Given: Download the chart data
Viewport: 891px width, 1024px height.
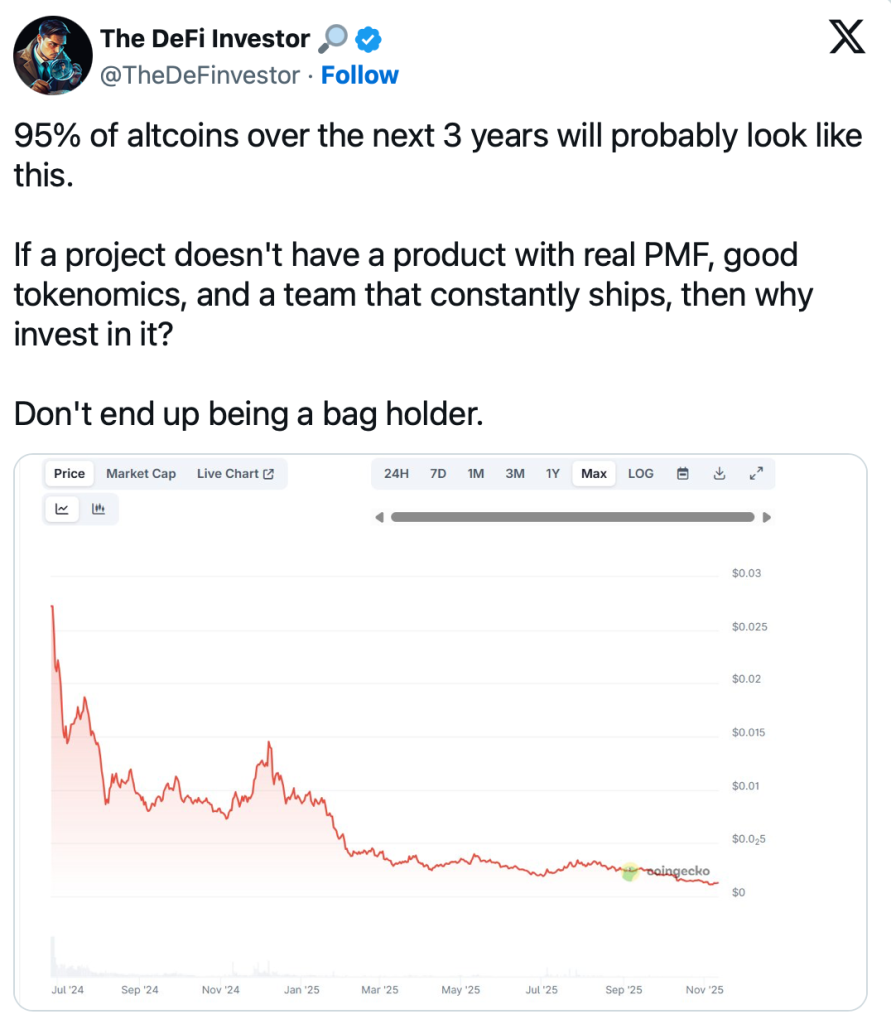Looking at the screenshot, I should (x=719, y=474).
